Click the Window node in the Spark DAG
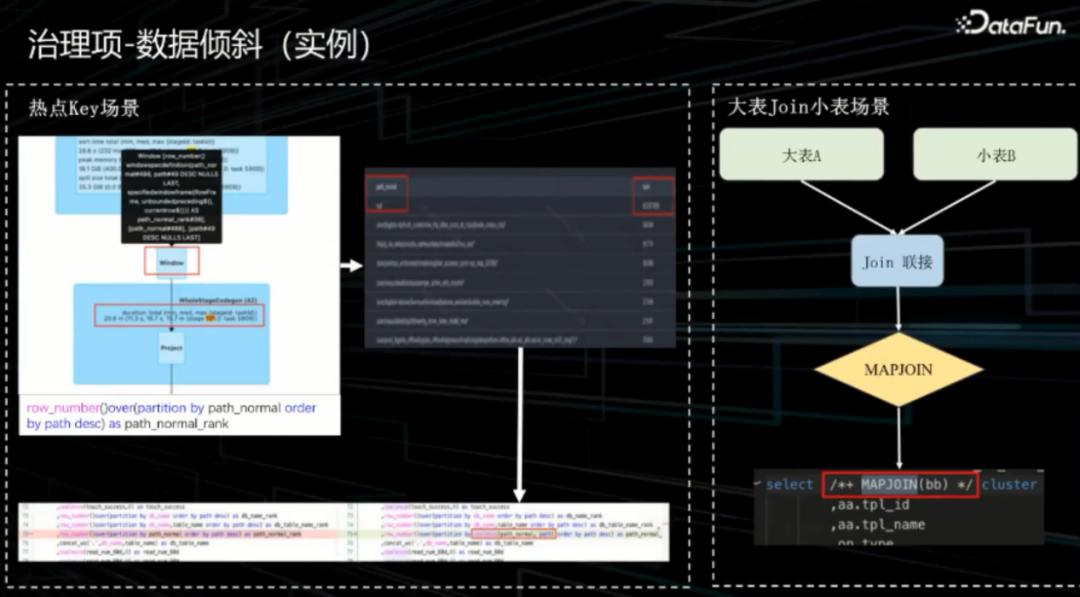The image size is (1080, 597). 172,262
